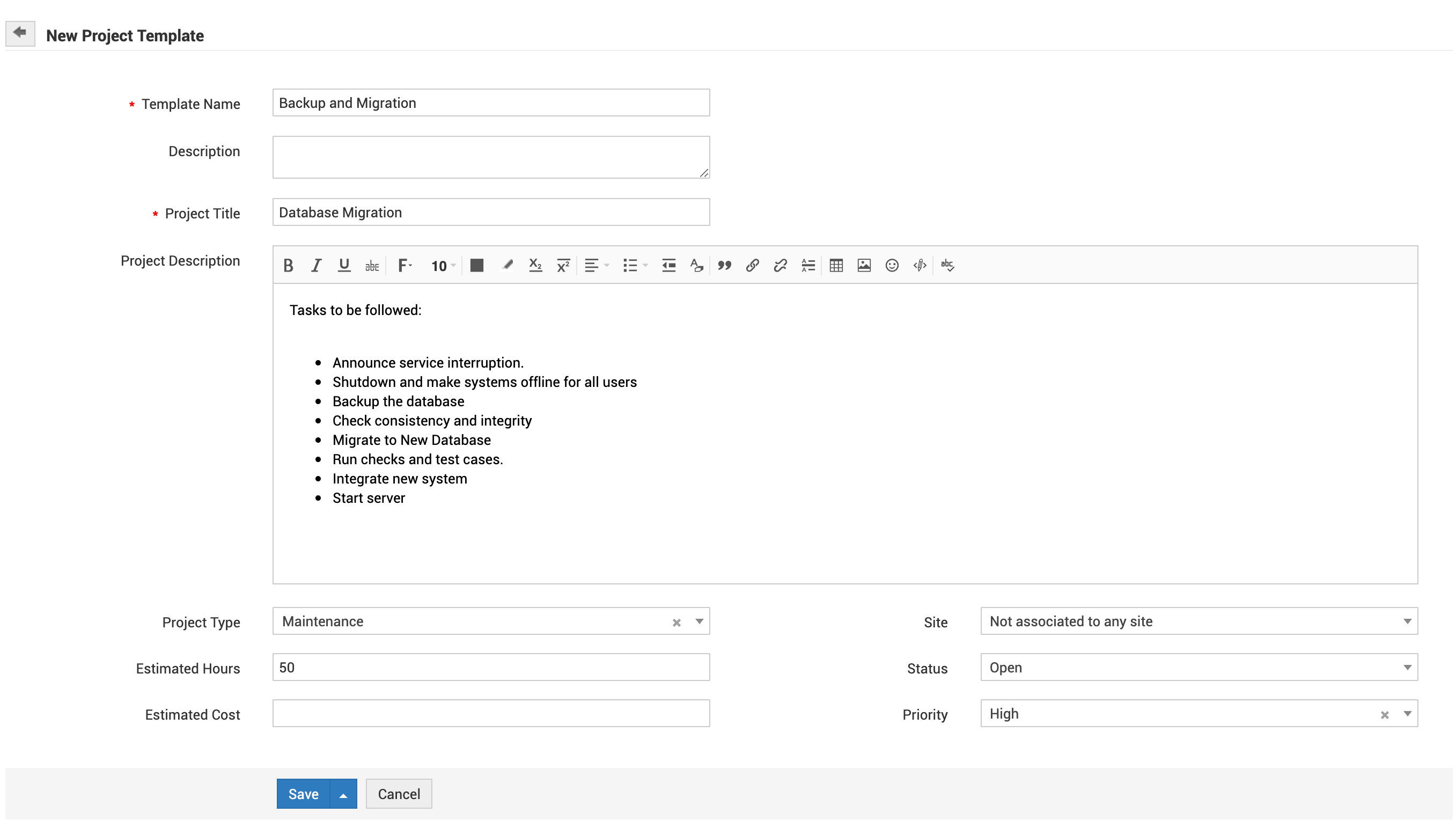The width and height of the screenshot is (1456, 820).
Task: Toggle bold formatting in editor toolbar
Action: (x=288, y=265)
